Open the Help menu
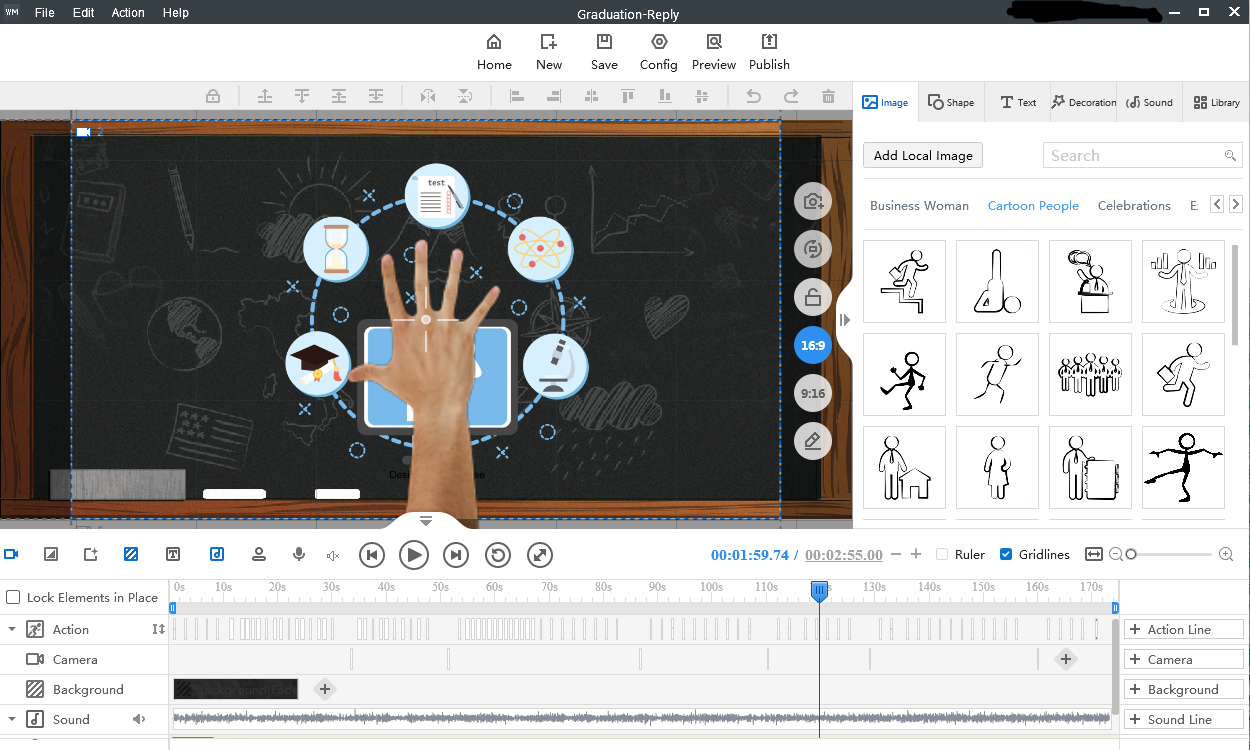Screen dimensions: 1250x750 175,13
